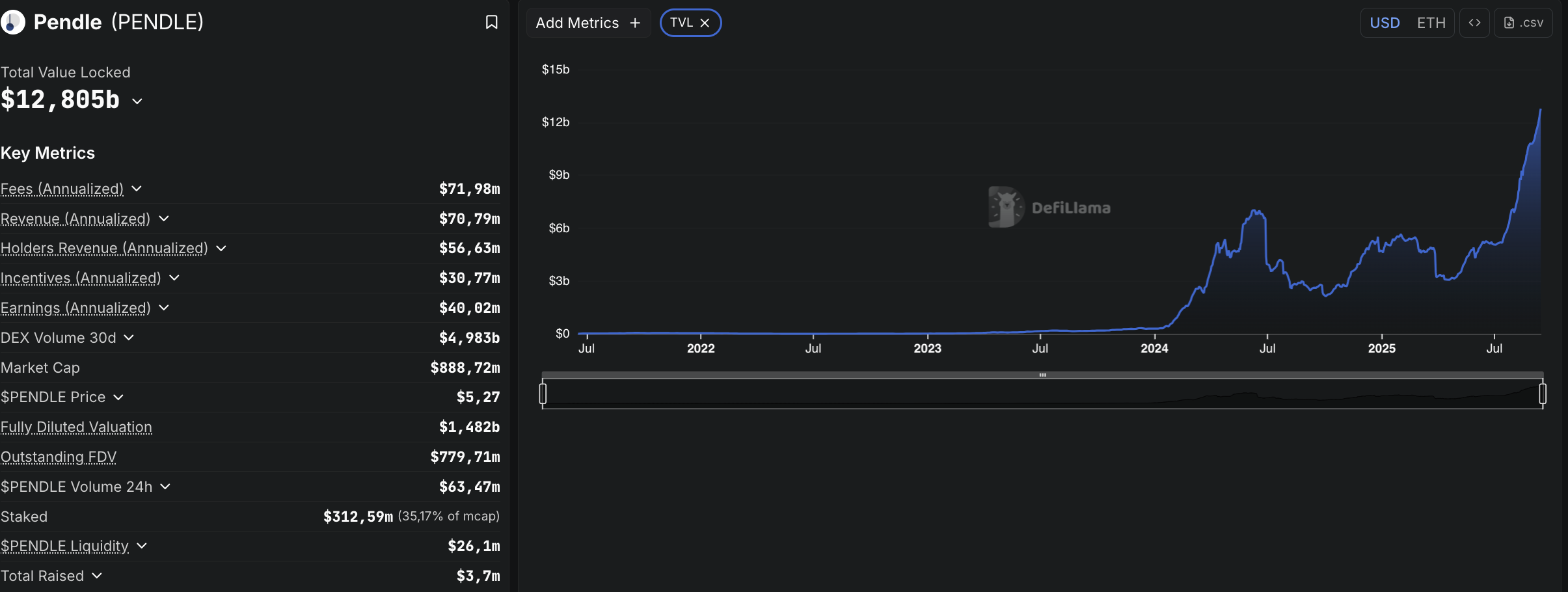Click the Pendle logo icon

[12, 22]
